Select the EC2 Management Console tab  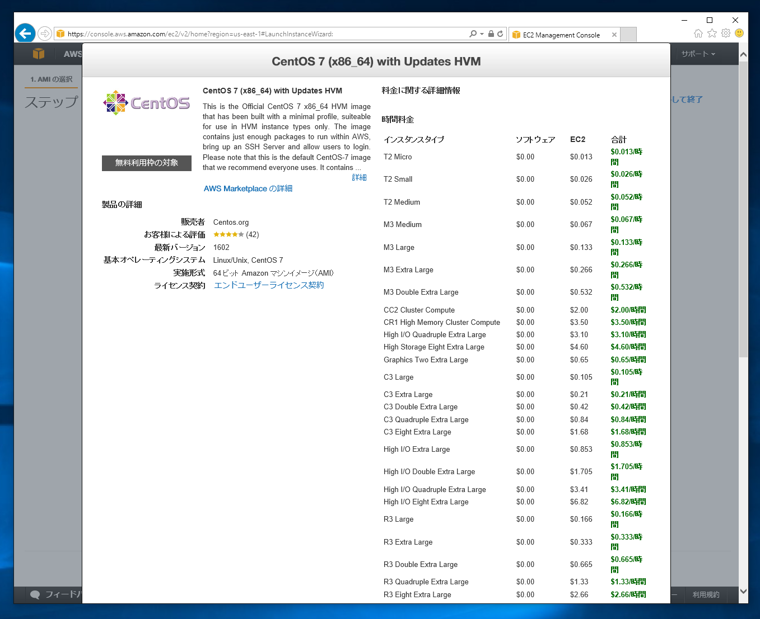(561, 34)
